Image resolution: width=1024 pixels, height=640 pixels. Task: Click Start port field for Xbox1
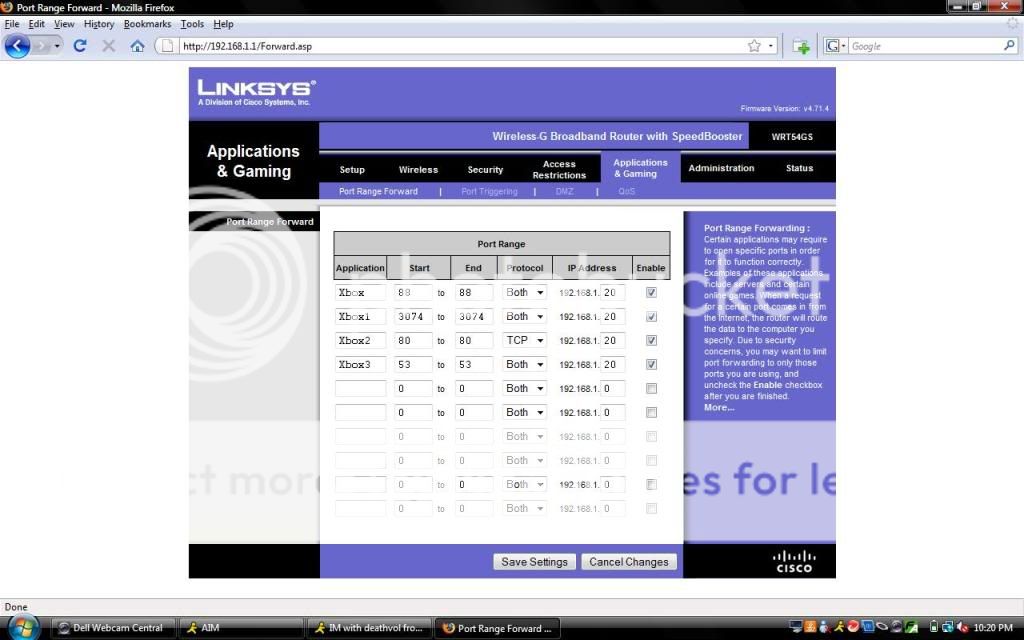pos(413,317)
